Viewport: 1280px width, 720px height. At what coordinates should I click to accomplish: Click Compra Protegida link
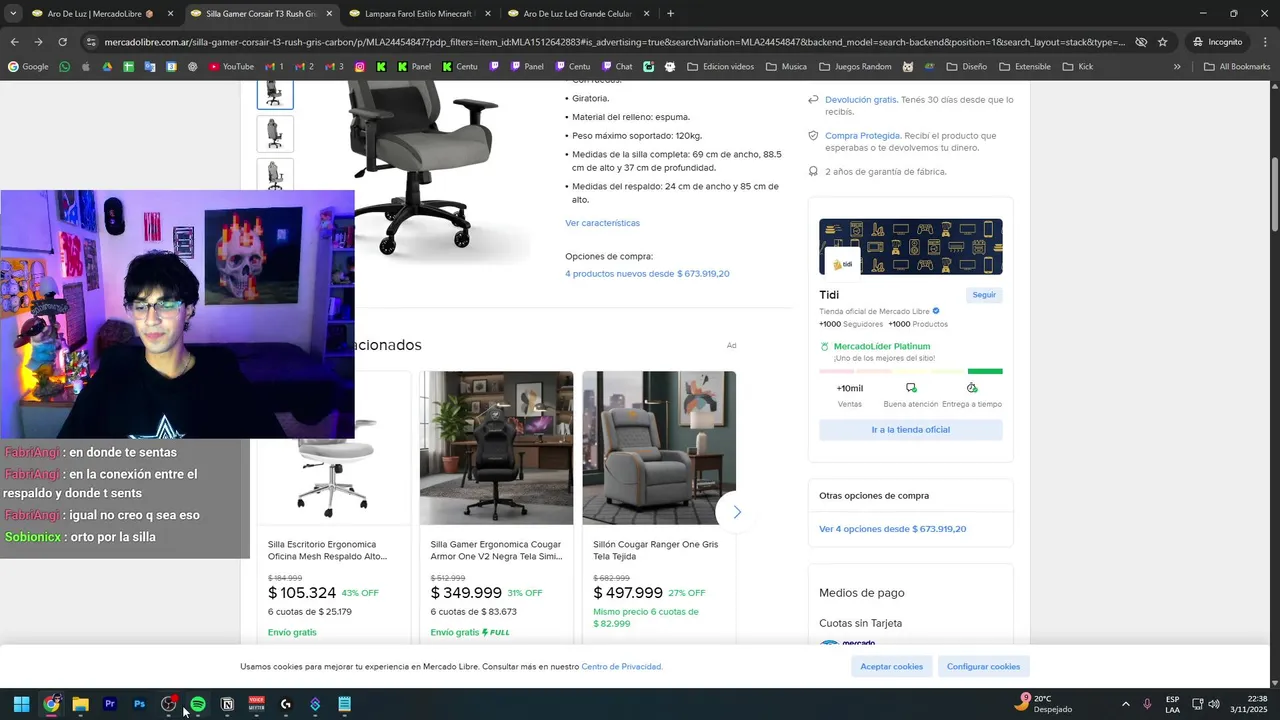click(863, 136)
